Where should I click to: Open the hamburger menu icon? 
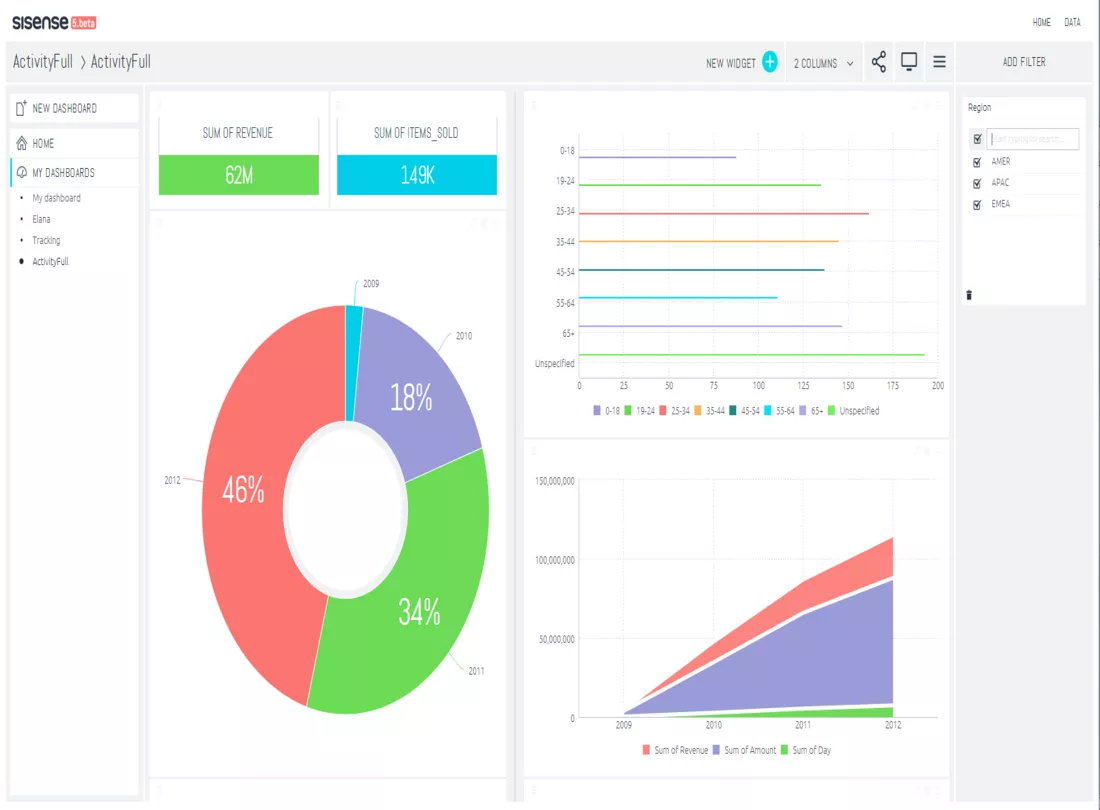click(x=939, y=62)
